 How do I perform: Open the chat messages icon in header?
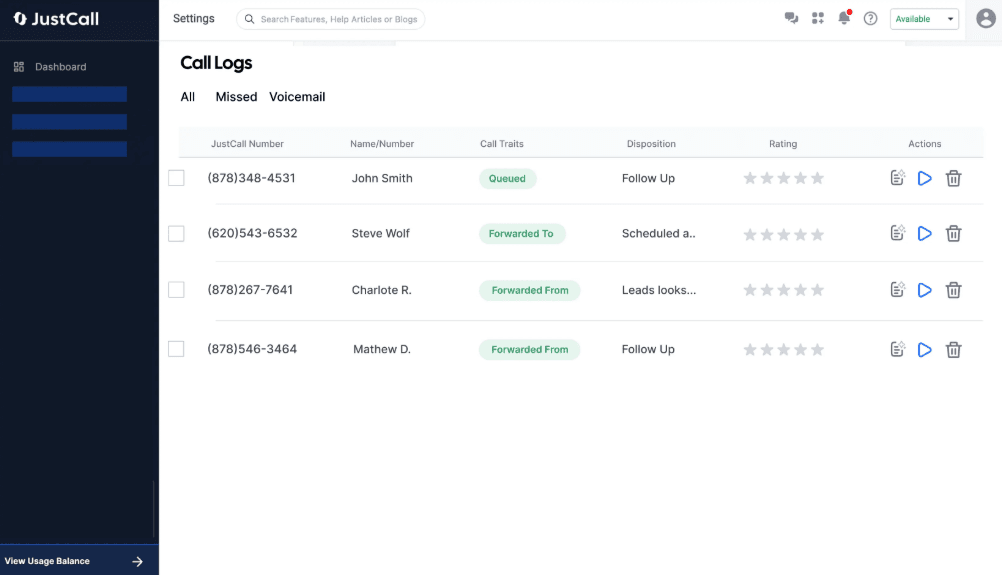click(x=791, y=19)
